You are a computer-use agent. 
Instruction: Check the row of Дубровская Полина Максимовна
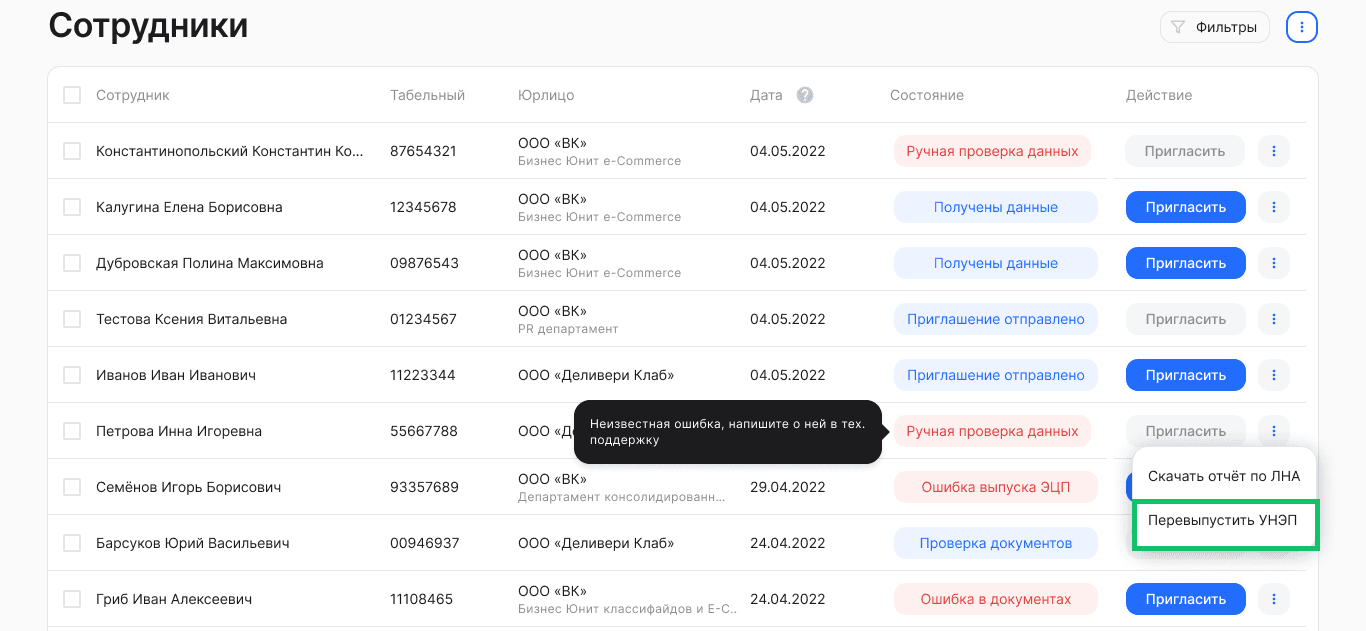point(72,263)
